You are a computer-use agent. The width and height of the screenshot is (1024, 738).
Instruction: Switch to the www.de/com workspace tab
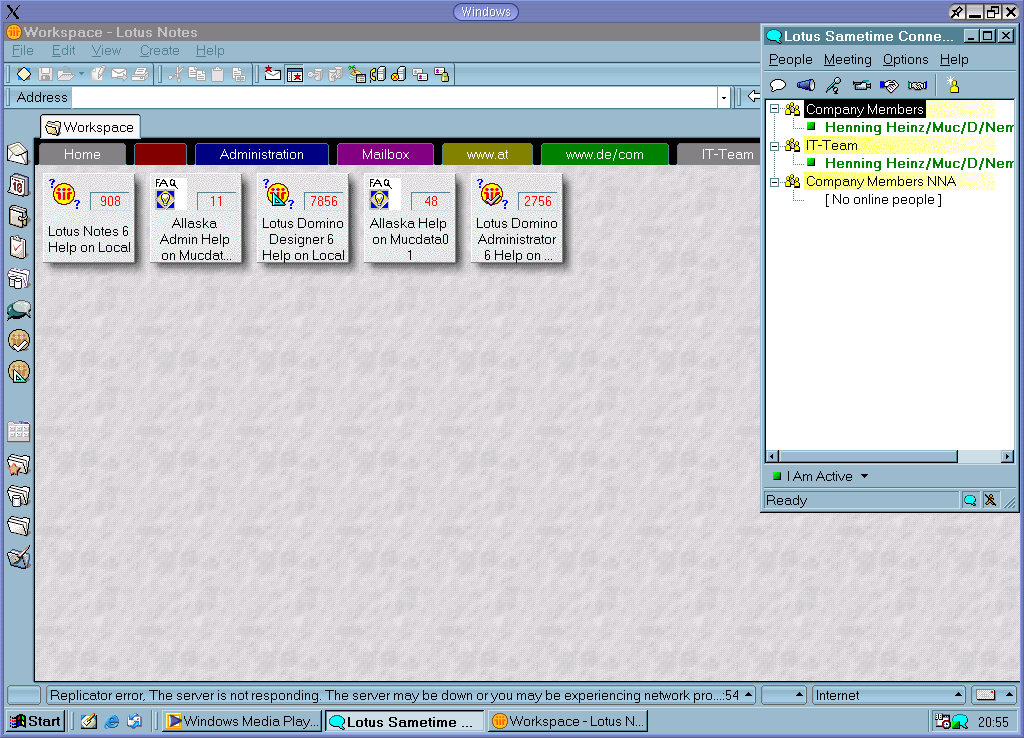(x=604, y=155)
